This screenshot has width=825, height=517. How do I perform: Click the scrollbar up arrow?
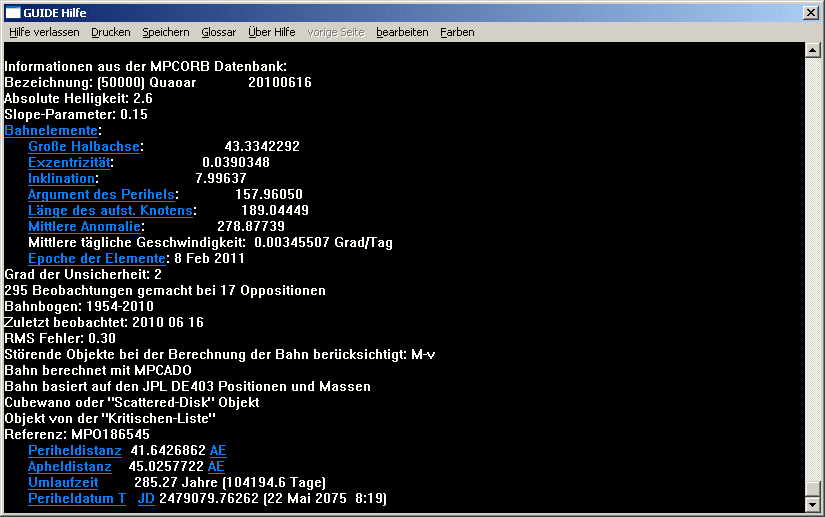tap(813, 49)
